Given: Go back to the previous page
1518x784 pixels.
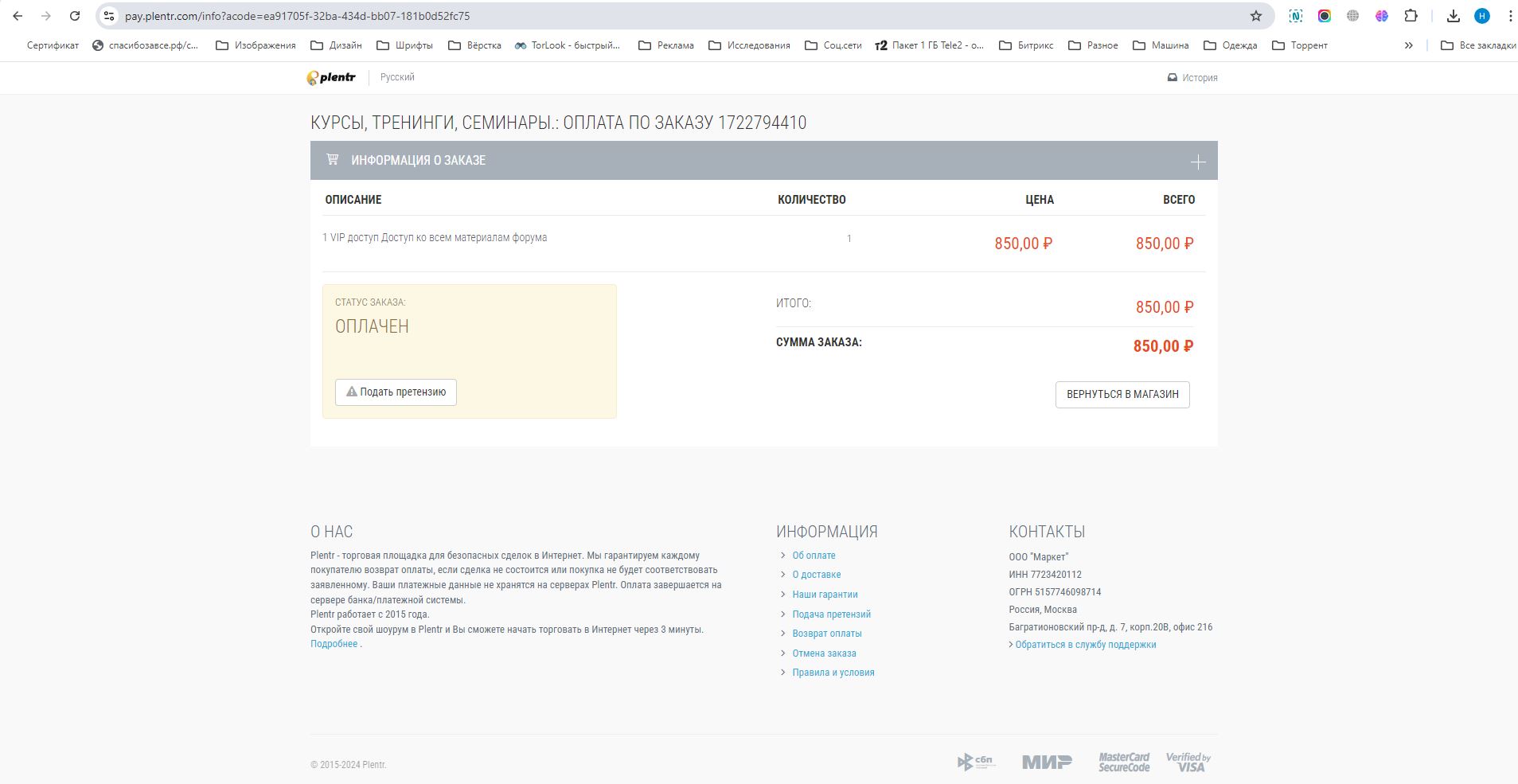Looking at the screenshot, I should (18, 16).
